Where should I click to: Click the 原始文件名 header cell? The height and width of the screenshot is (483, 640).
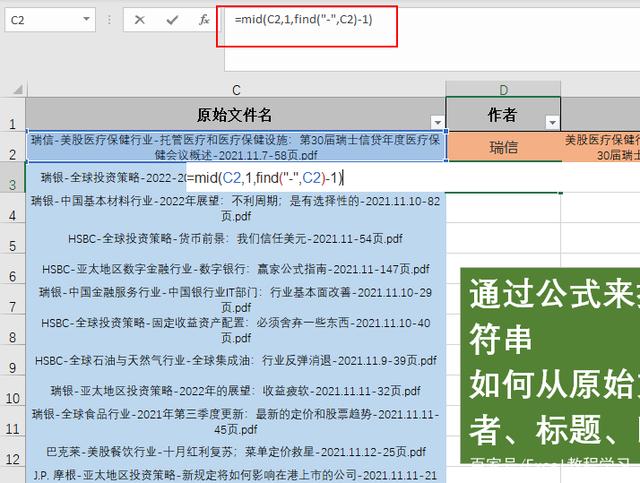tap(236, 115)
